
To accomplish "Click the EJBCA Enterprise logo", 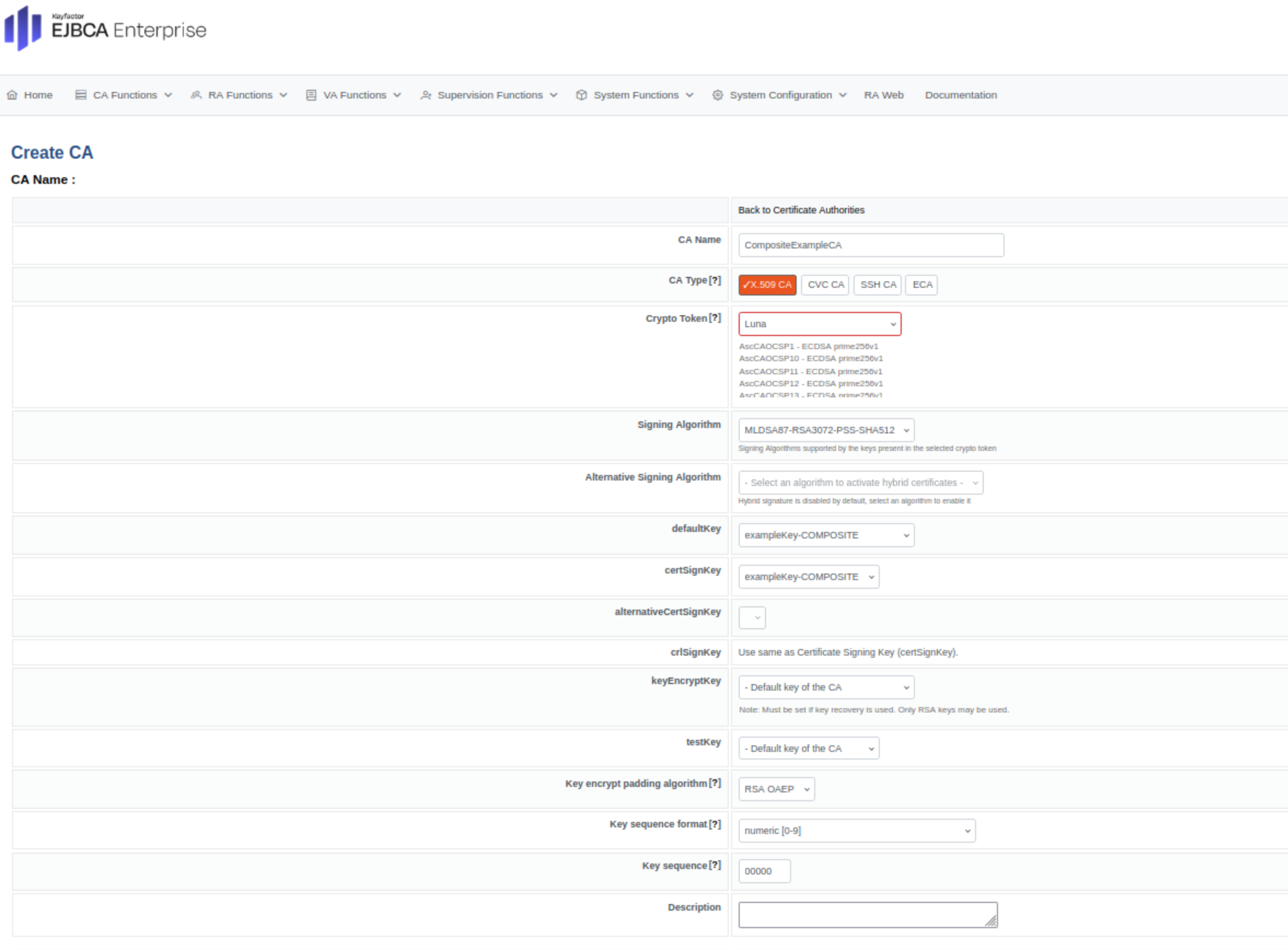I will [106, 29].
